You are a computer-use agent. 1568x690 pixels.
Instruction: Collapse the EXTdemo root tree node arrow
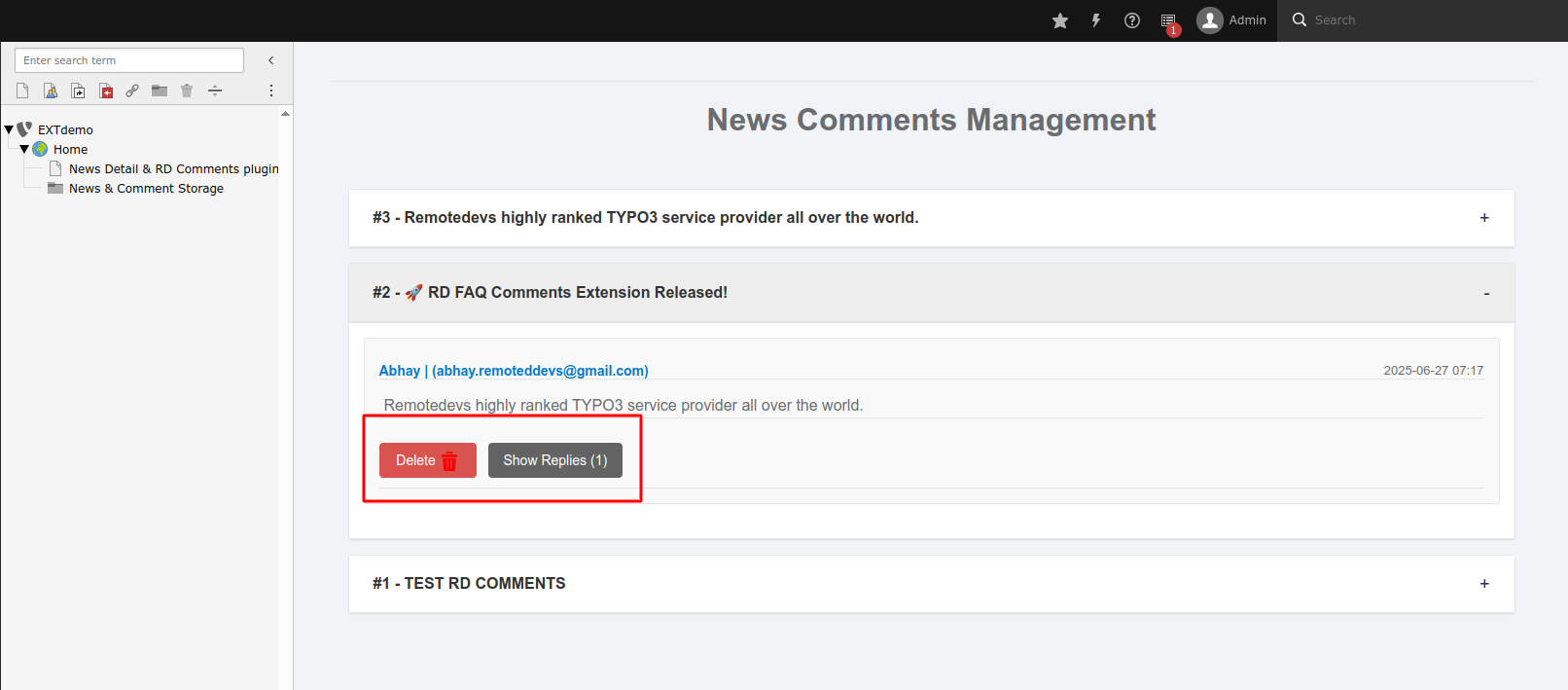tap(9, 129)
